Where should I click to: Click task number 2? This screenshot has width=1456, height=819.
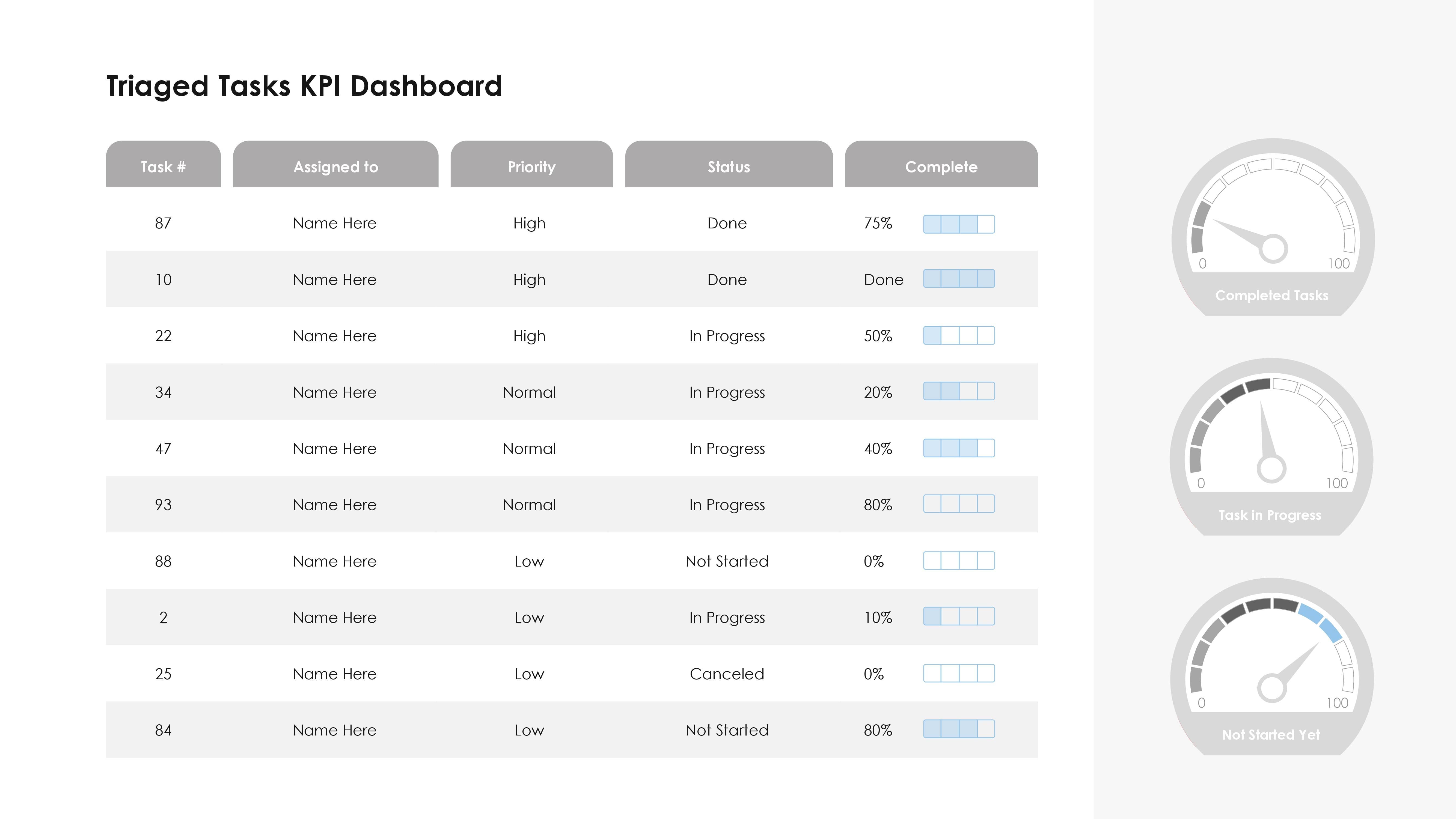pyautogui.click(x=163, y=617)
